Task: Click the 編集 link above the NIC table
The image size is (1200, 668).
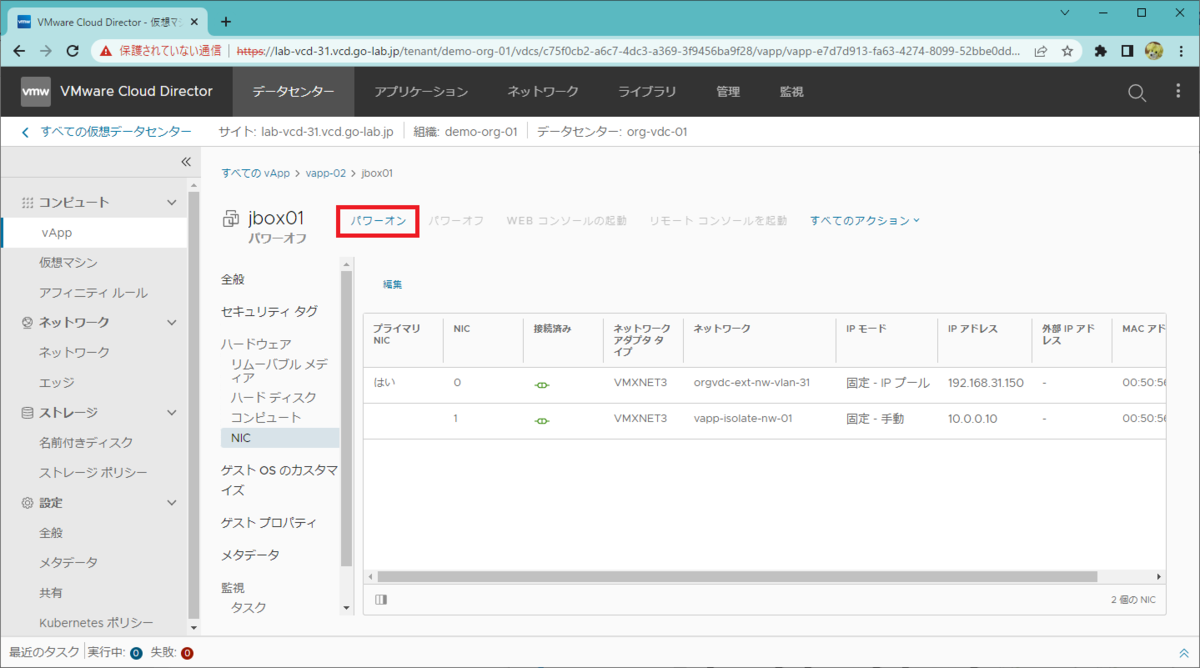Action: click(393, 285)
